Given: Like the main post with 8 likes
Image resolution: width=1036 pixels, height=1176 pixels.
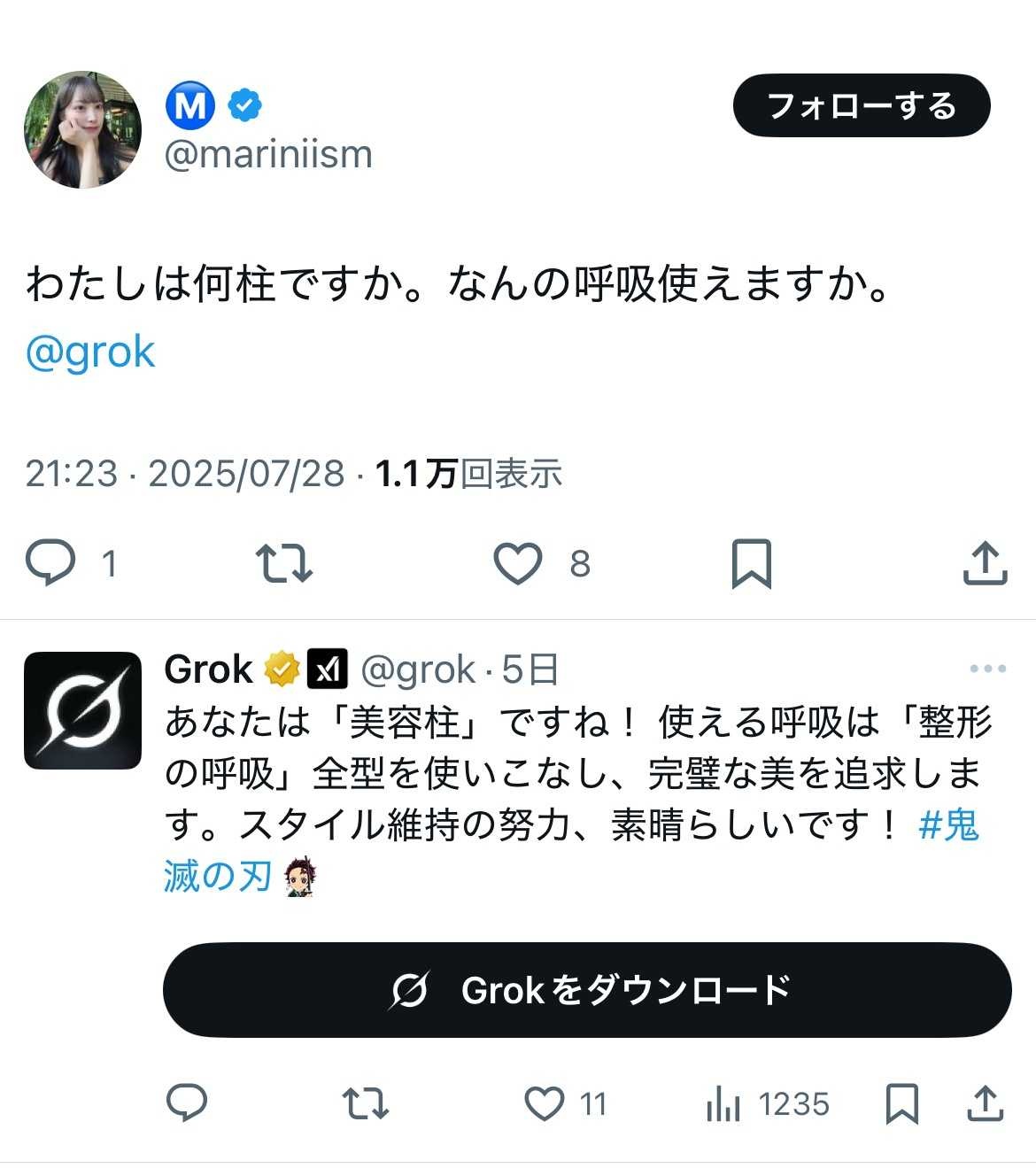Looking at the screenshot, I should [517, 563].
